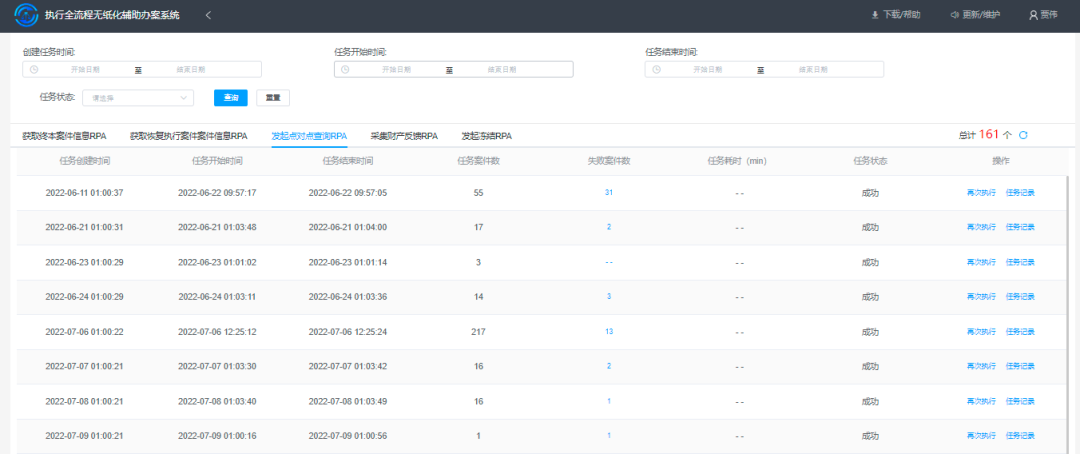Open the 任务状态 dropdown
This screenshot has height=454, width=1080.
click(x=138, y=98)
